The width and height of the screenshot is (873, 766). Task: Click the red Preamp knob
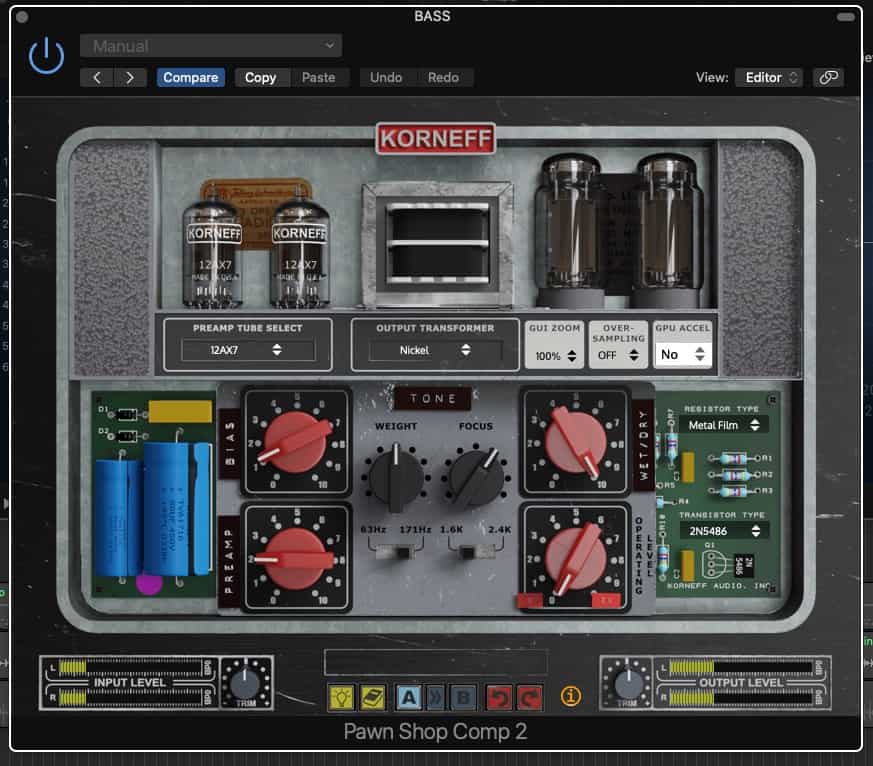coord(296,558)
